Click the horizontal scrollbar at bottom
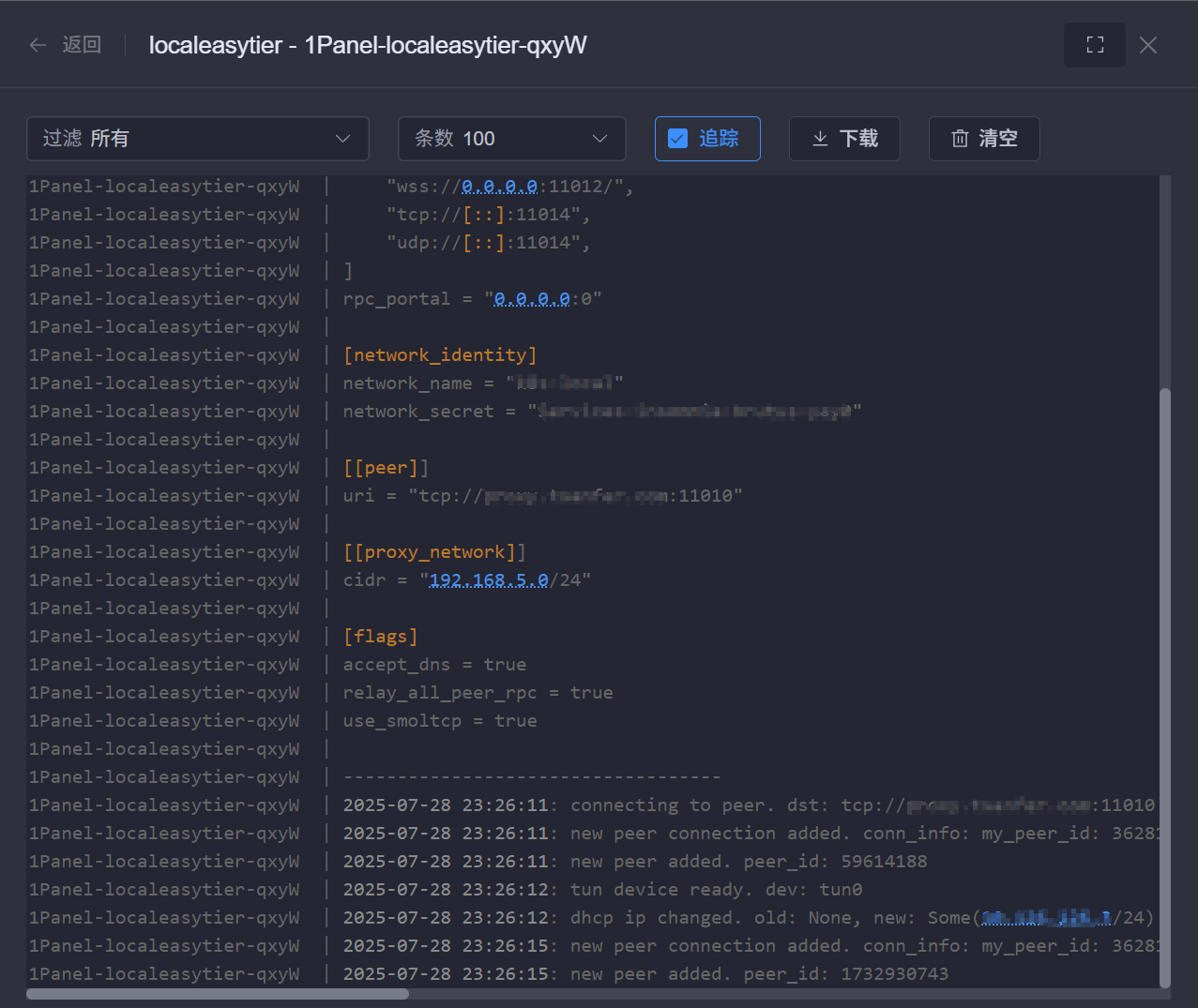This screenshot has height=1008, width=1198. tap(218, 994)
